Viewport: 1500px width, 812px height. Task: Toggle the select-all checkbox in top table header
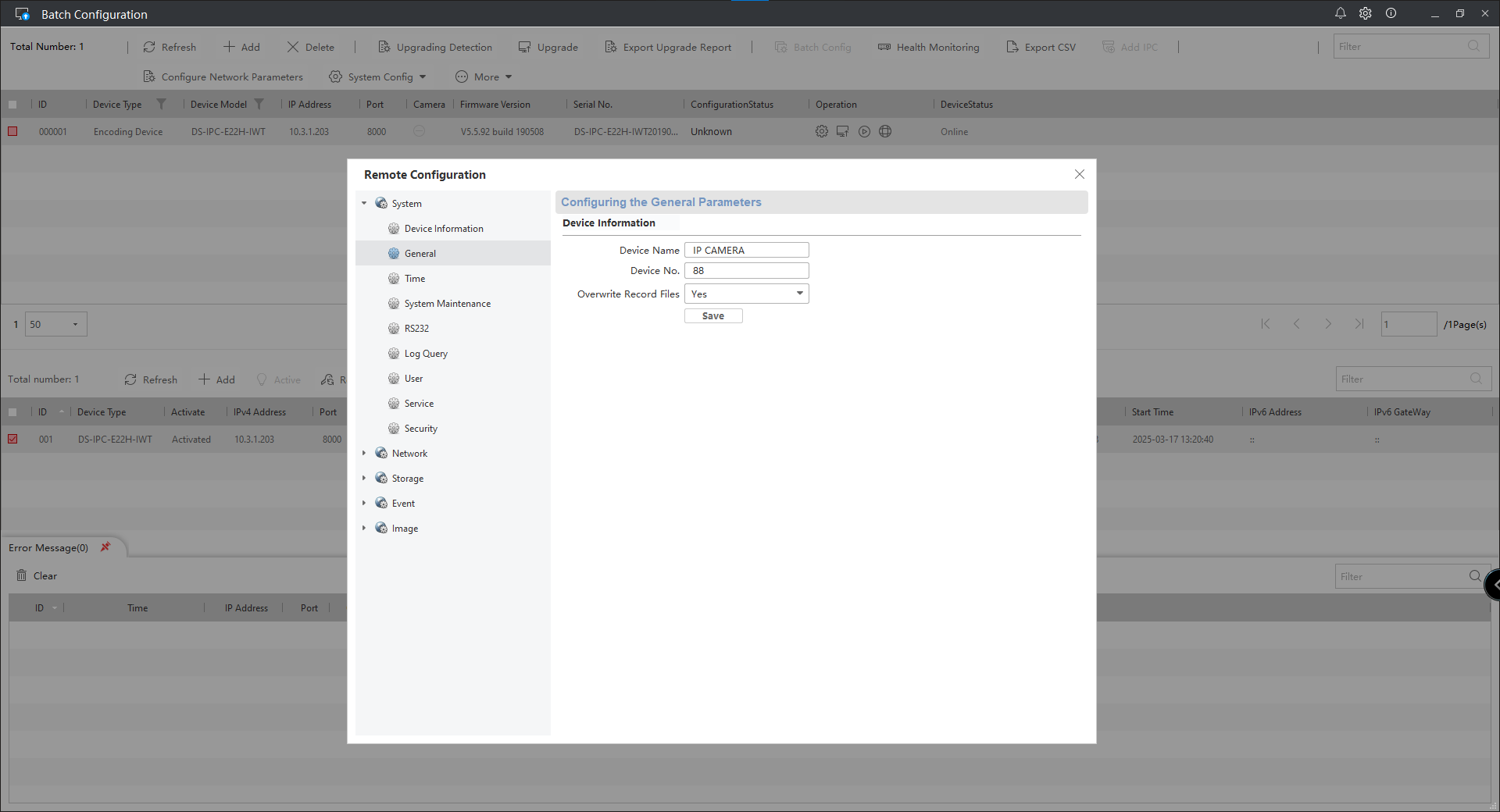click(12, 105)
